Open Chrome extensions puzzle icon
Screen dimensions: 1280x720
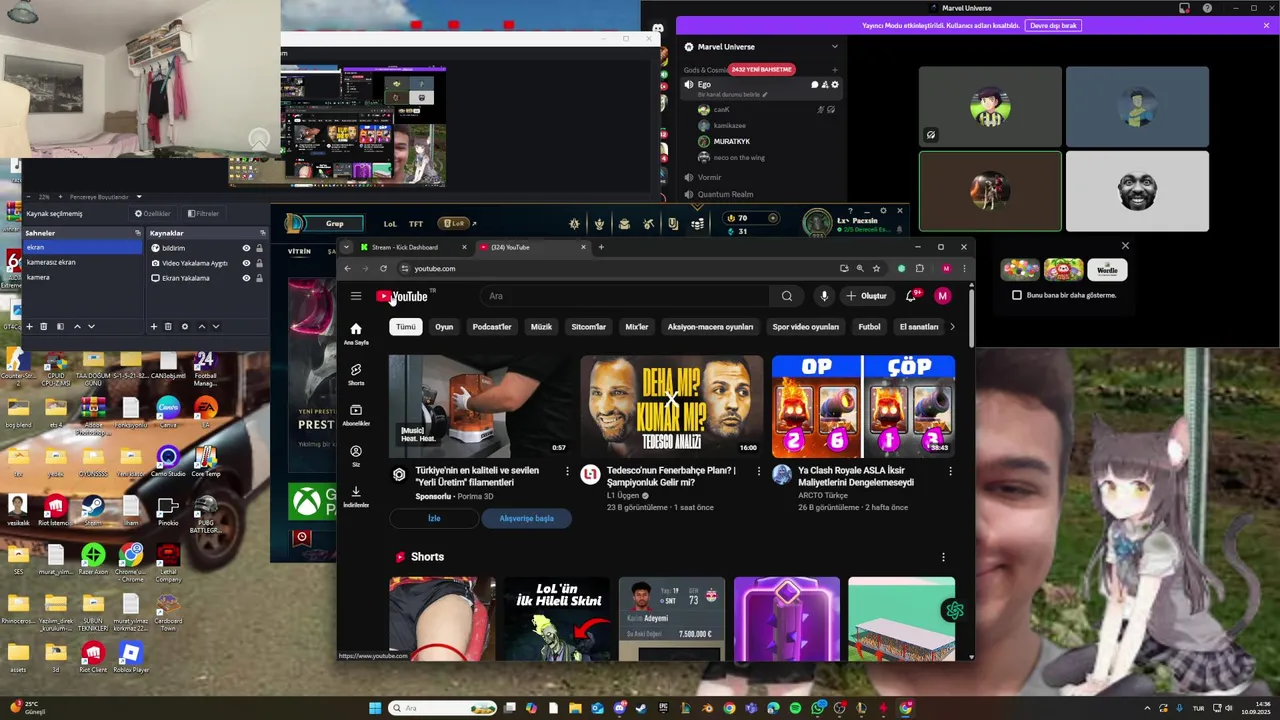pos(920,268)
